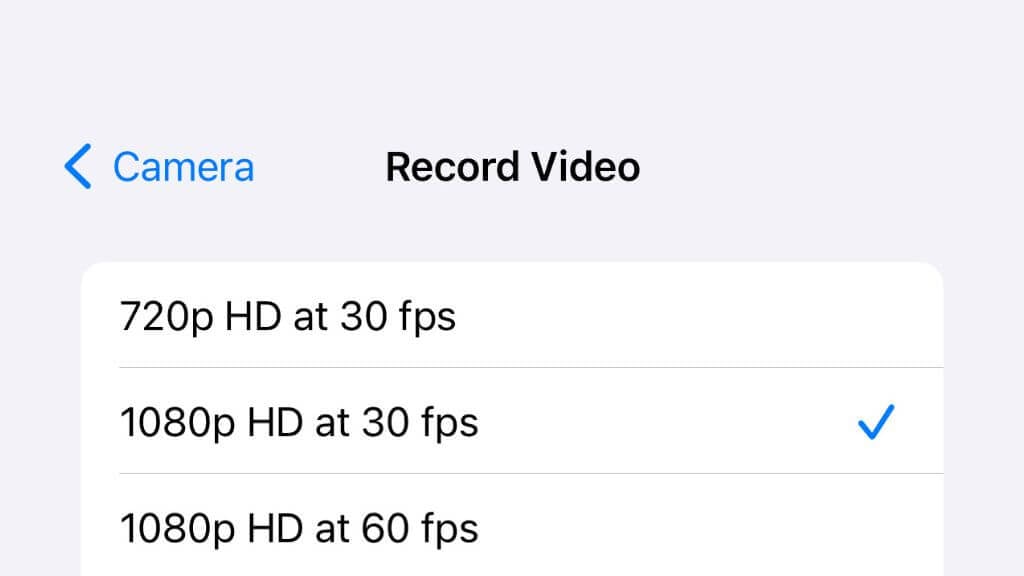Return to the previous Camera screen
Screen dimensions: 1024x576
(x=159, y=167)
